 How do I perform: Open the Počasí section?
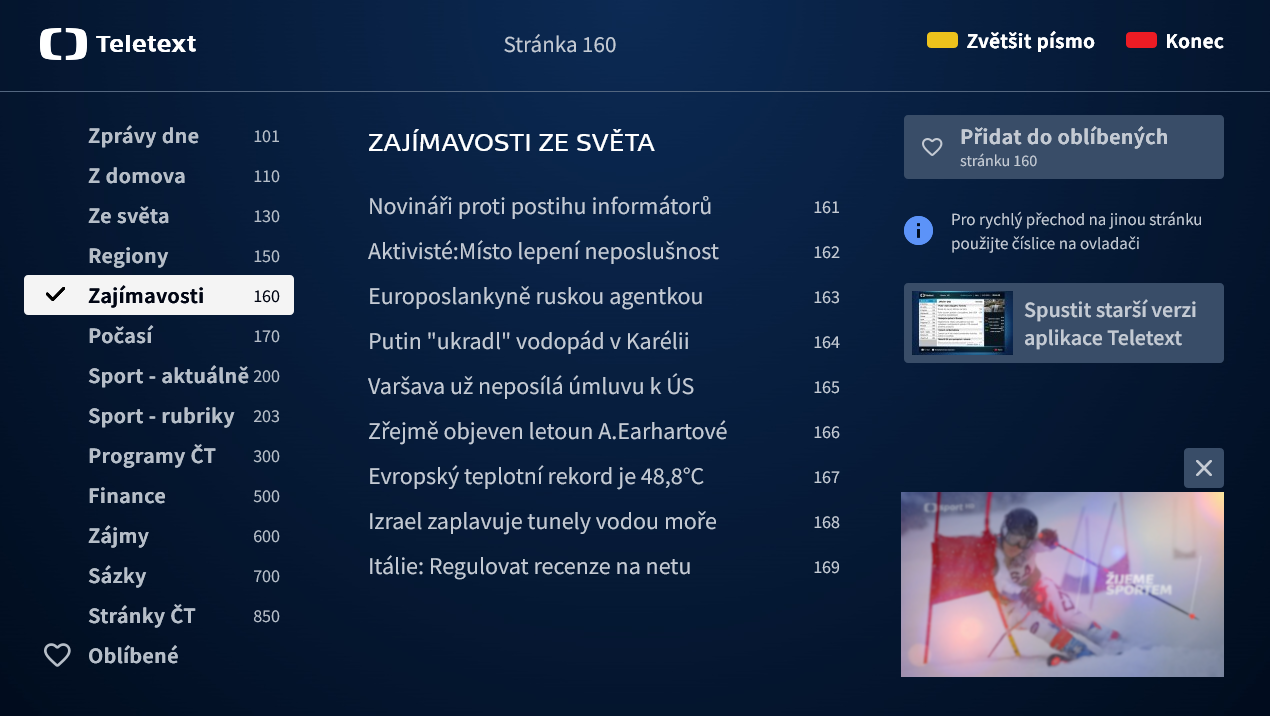point(120,336)
